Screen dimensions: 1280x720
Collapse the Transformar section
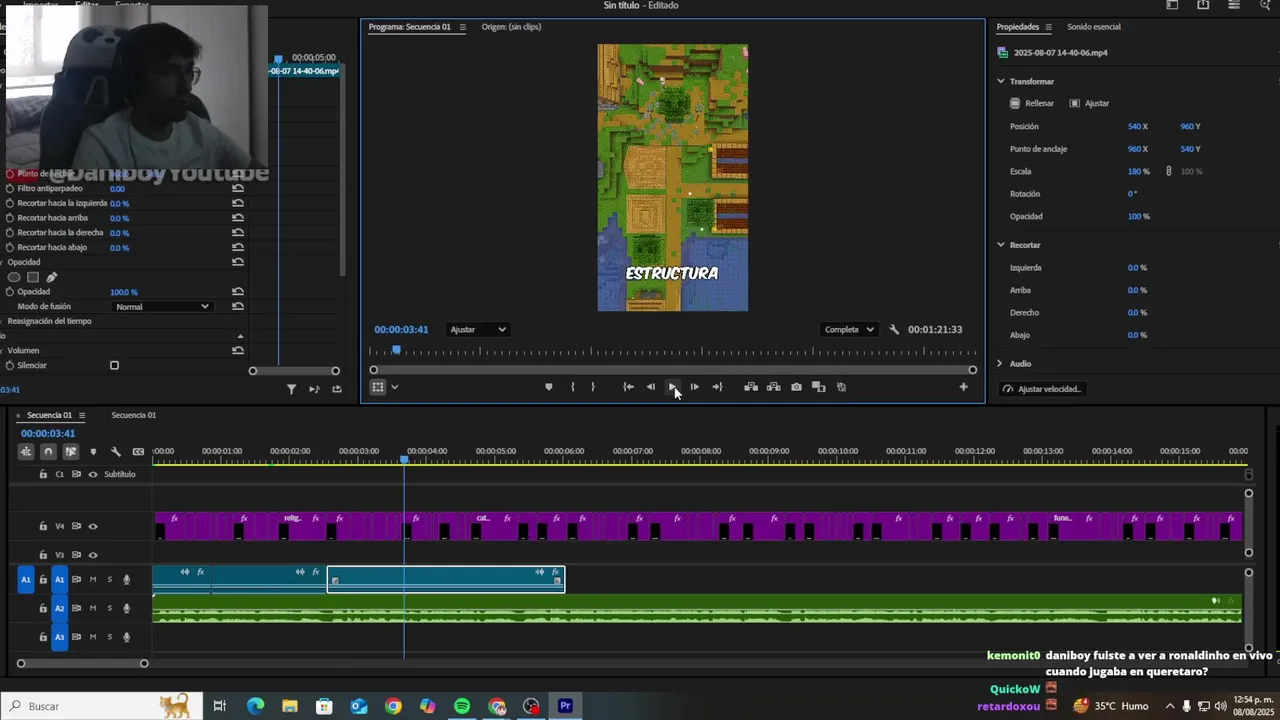(x=1000, y=81)
